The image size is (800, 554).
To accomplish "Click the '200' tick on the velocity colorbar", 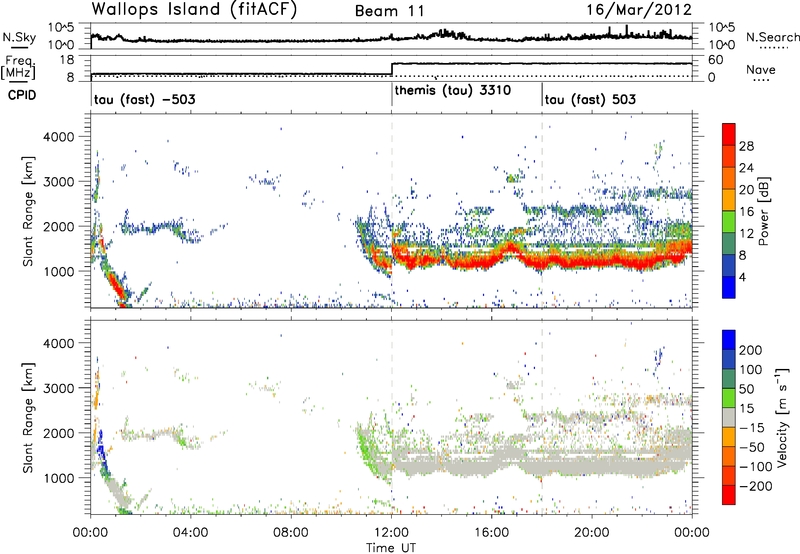I will (750, 350).
